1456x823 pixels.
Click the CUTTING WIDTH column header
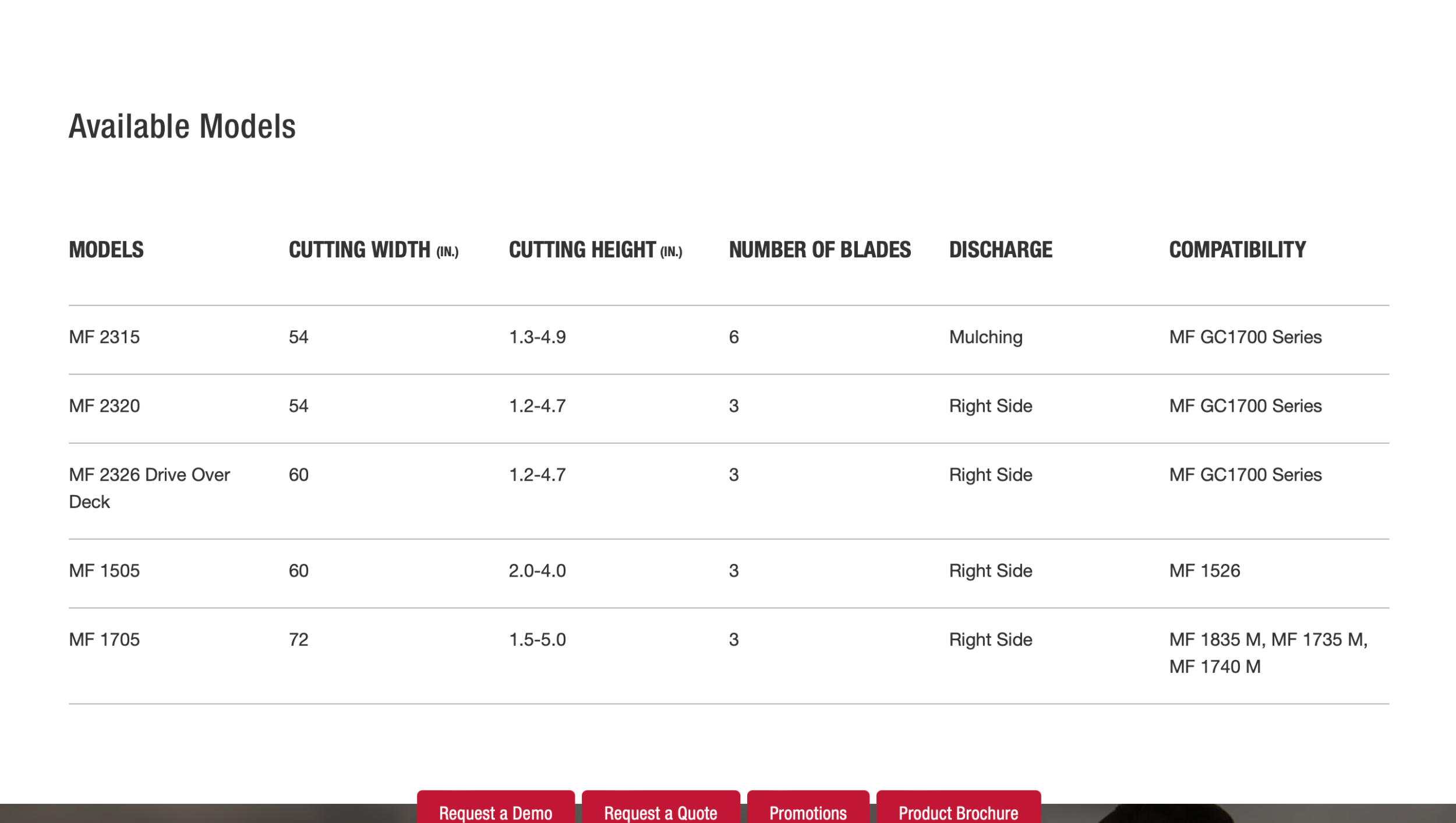point(374,250)
